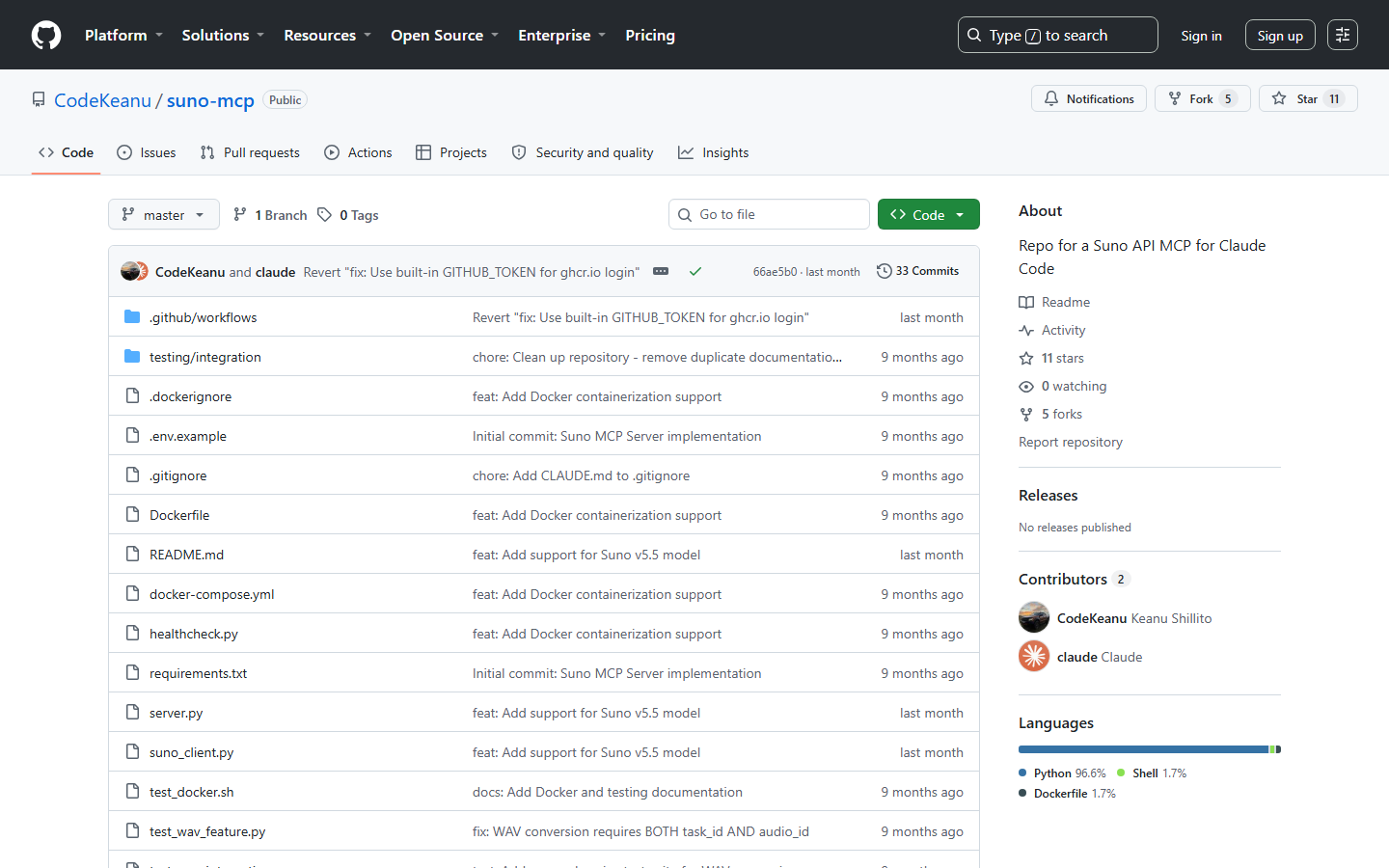The width and height of the screenshot is (1389, 868).
Task: Click the branch icon next to 1 Branch
Action: (x=240, y=214)
